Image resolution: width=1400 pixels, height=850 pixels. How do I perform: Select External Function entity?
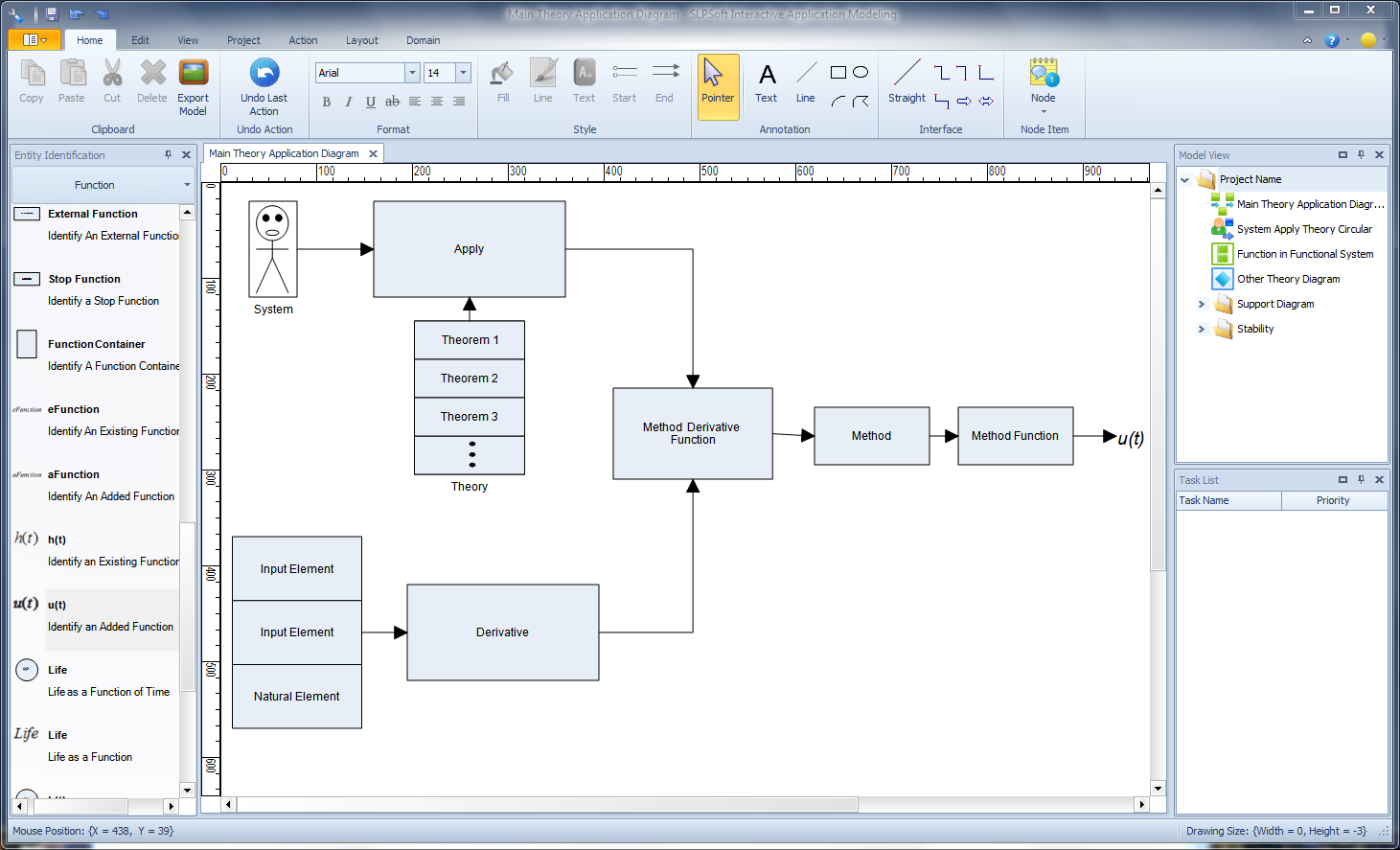(96, 225)
